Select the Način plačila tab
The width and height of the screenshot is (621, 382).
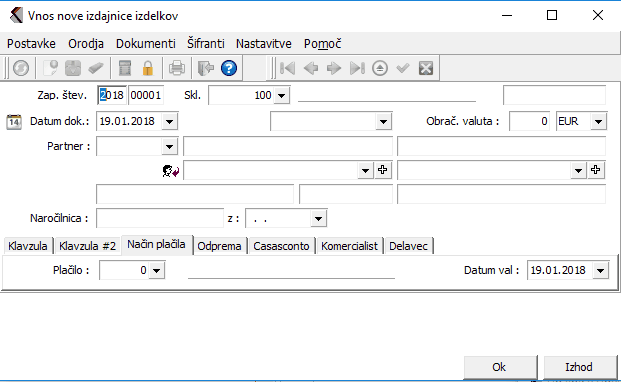point(156,244)
